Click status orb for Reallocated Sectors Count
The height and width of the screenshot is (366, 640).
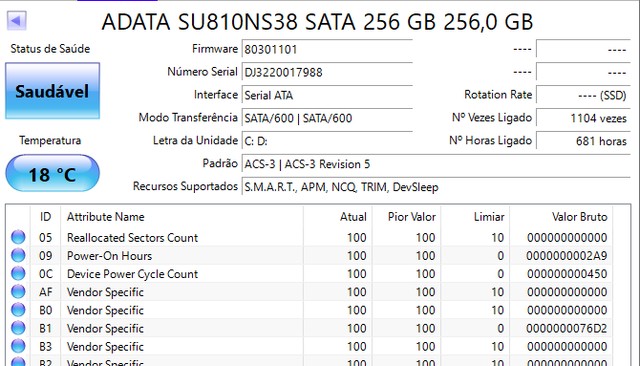(x=18, y=237)
